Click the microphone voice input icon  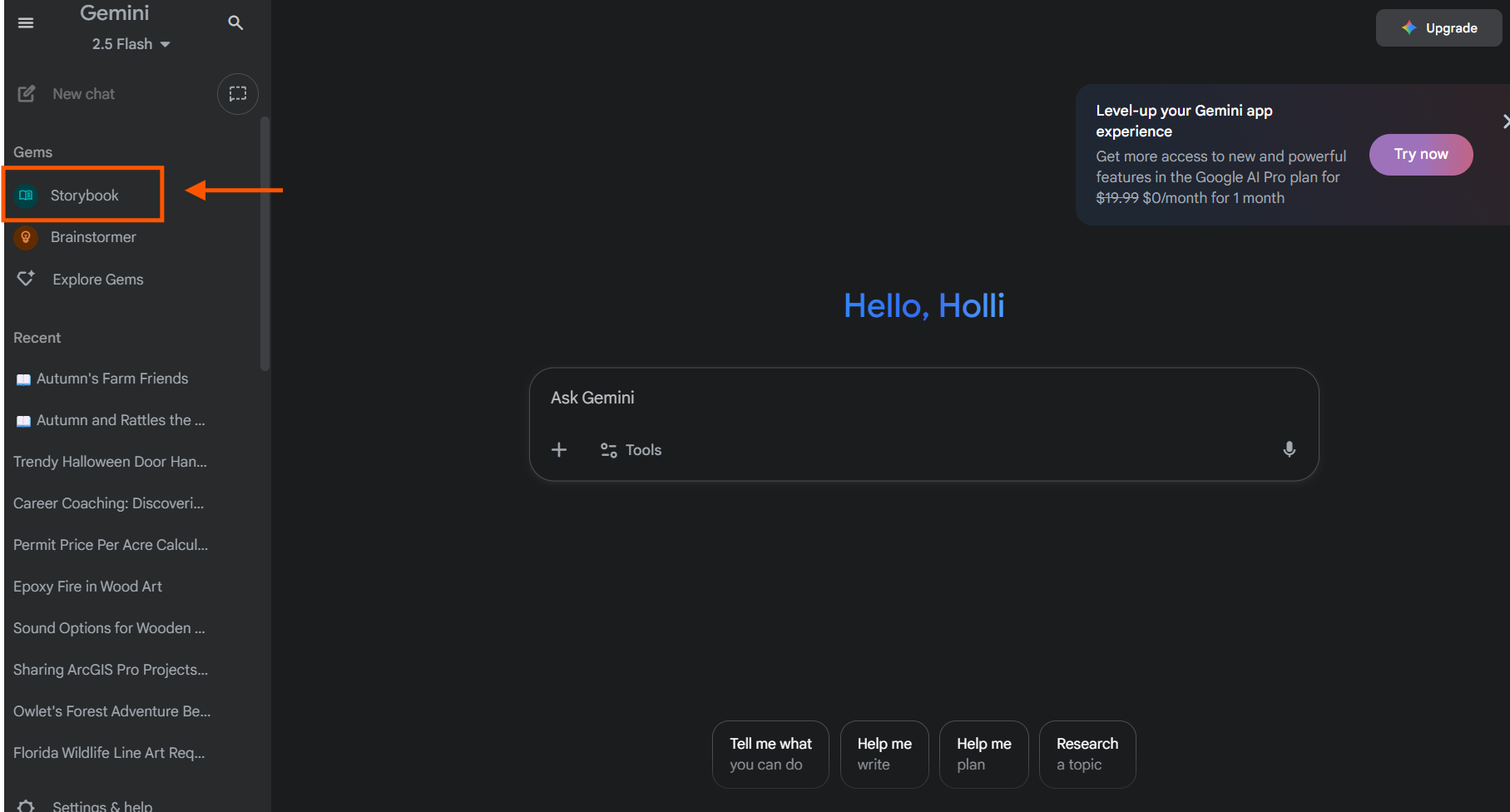tap(1289, 449)
